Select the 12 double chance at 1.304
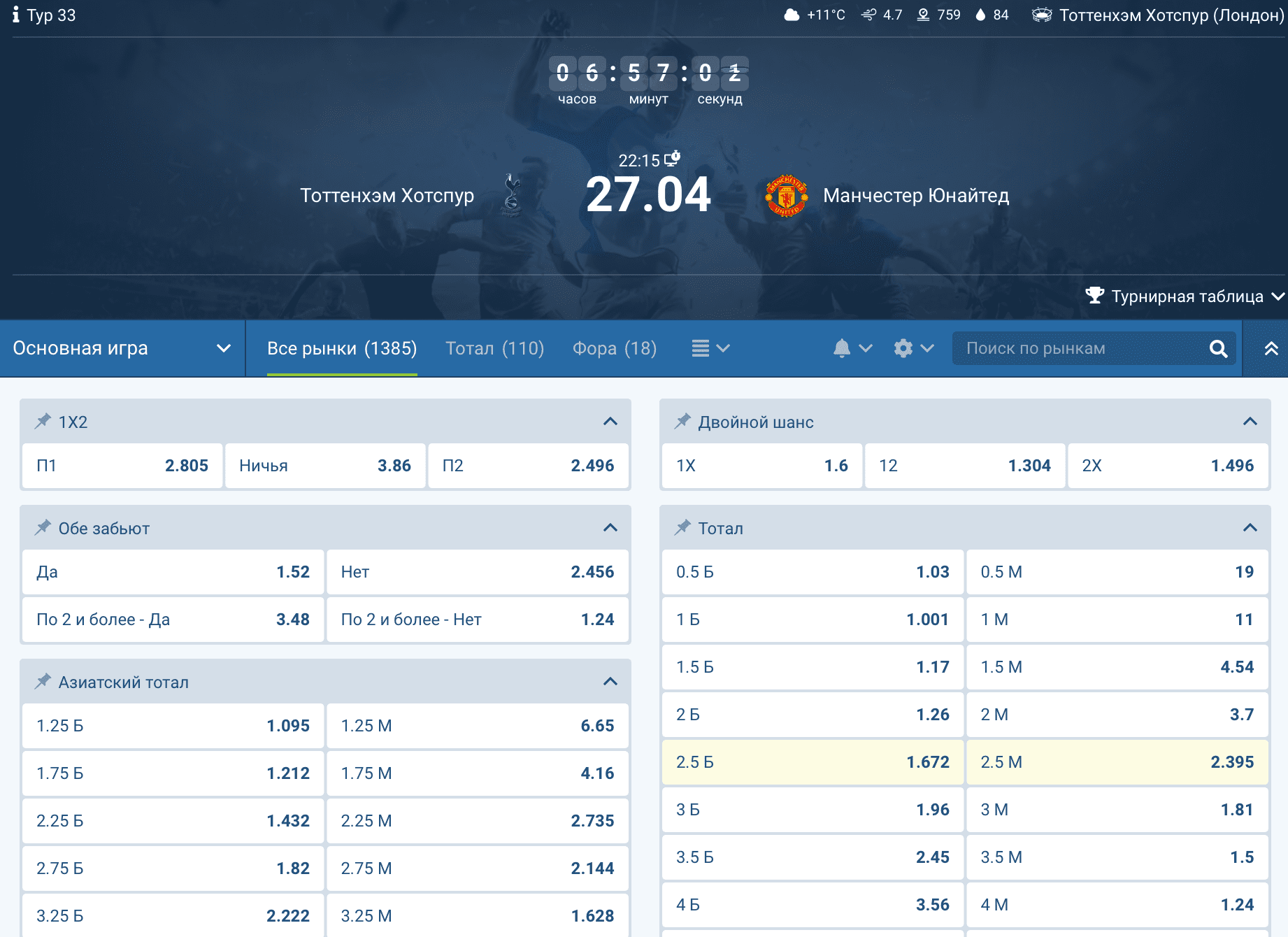Image resolution: width=1288 pixels, height=937 pixels. tap(965, 466)
